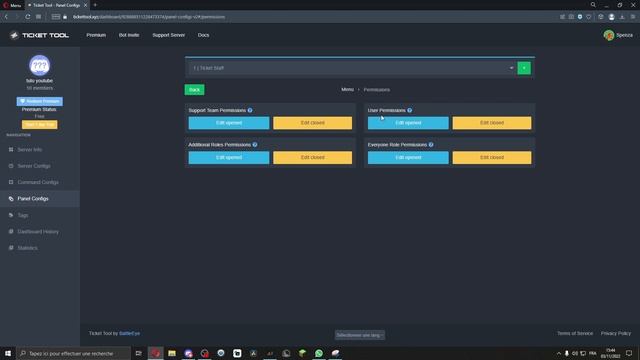640x360 pixels.
Task: Edit closed Support Team Permissions
Action: click(313, 123)
